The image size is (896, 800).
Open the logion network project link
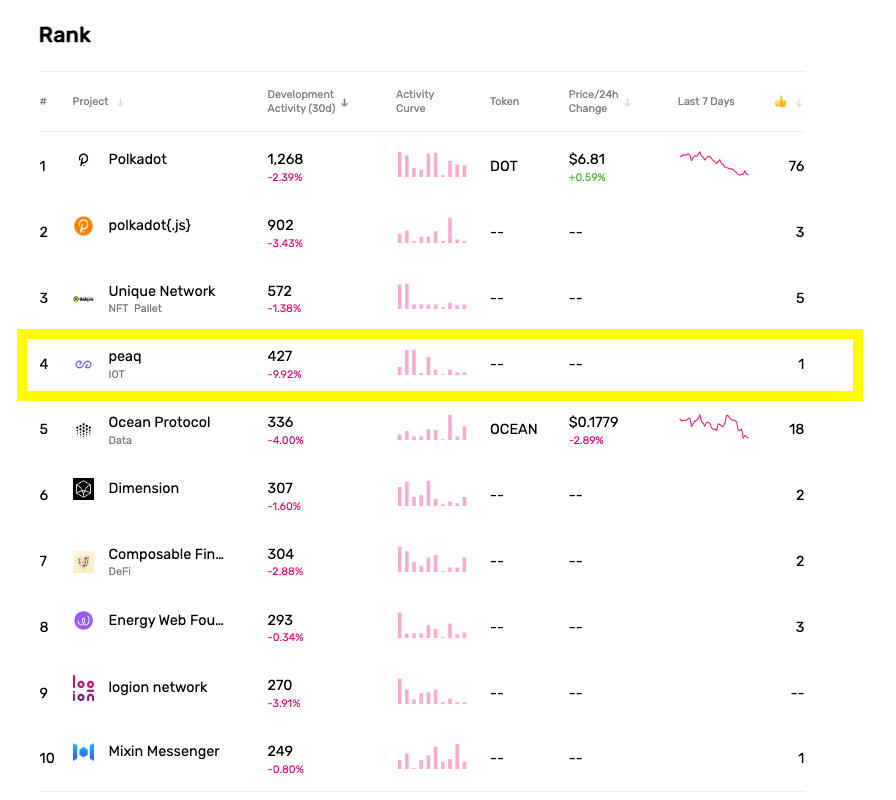click(158, 687)
